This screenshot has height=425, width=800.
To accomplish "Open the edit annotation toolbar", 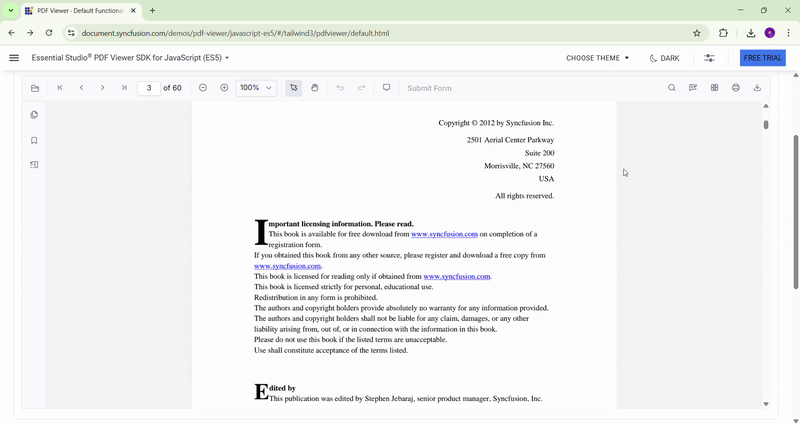I will click(693, 88).
